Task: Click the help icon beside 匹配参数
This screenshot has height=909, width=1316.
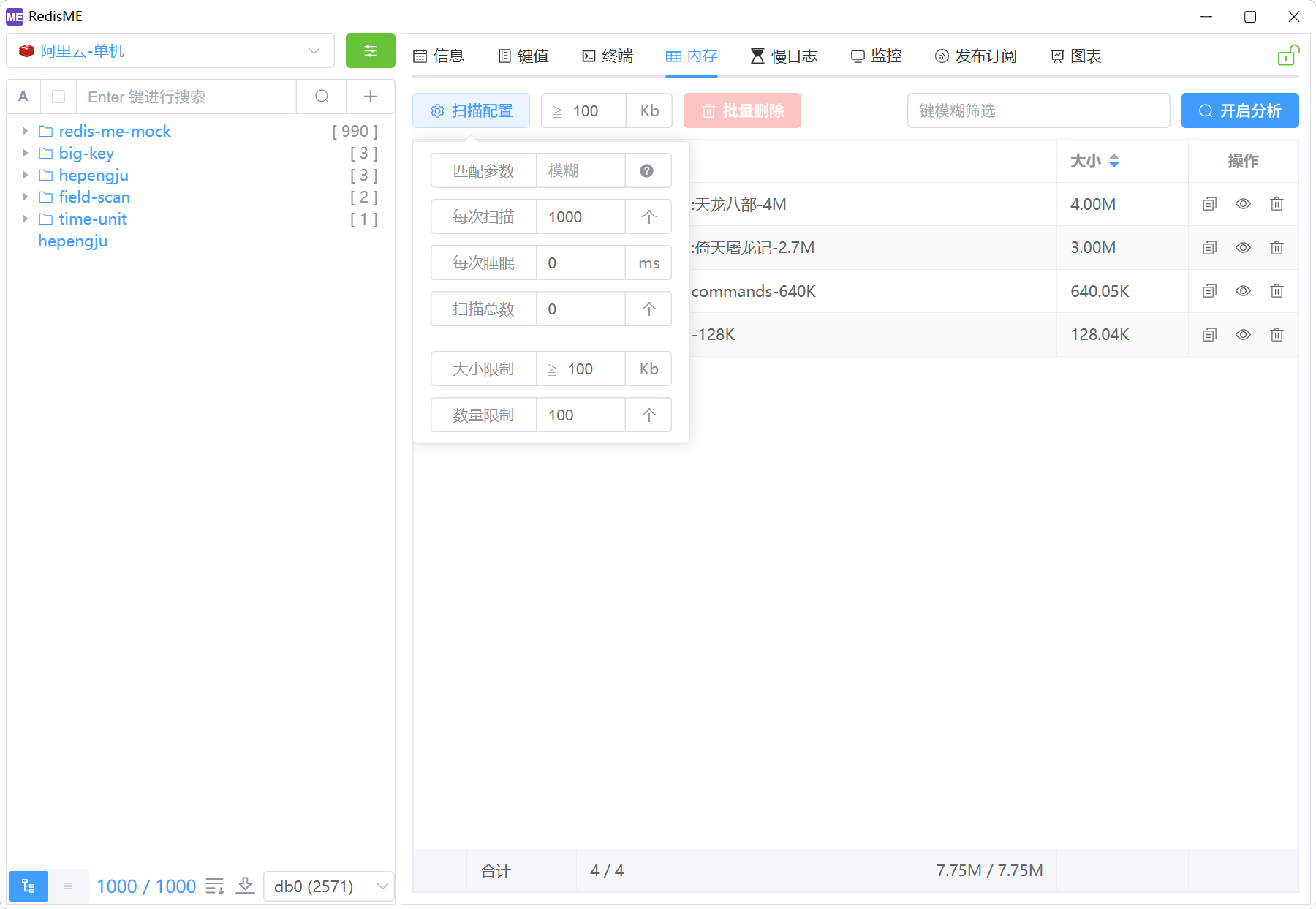Action: coord(647,171)
